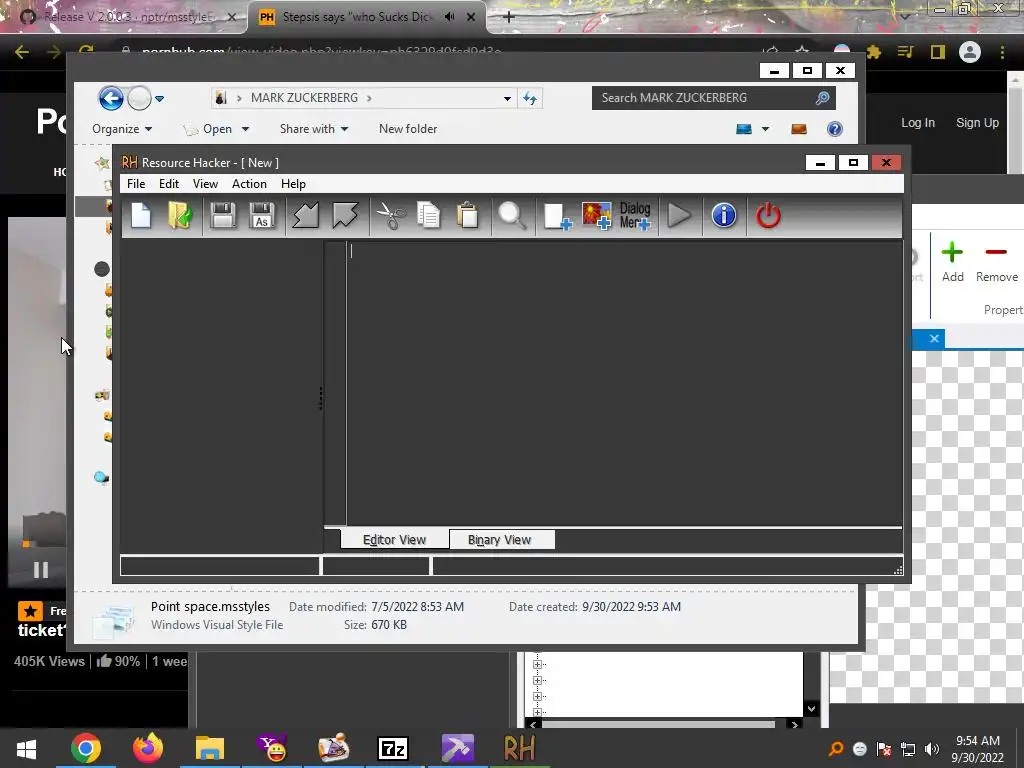Click the Save As toolbar icon
Screen dimensions: 1024x768
pos(262,216)
